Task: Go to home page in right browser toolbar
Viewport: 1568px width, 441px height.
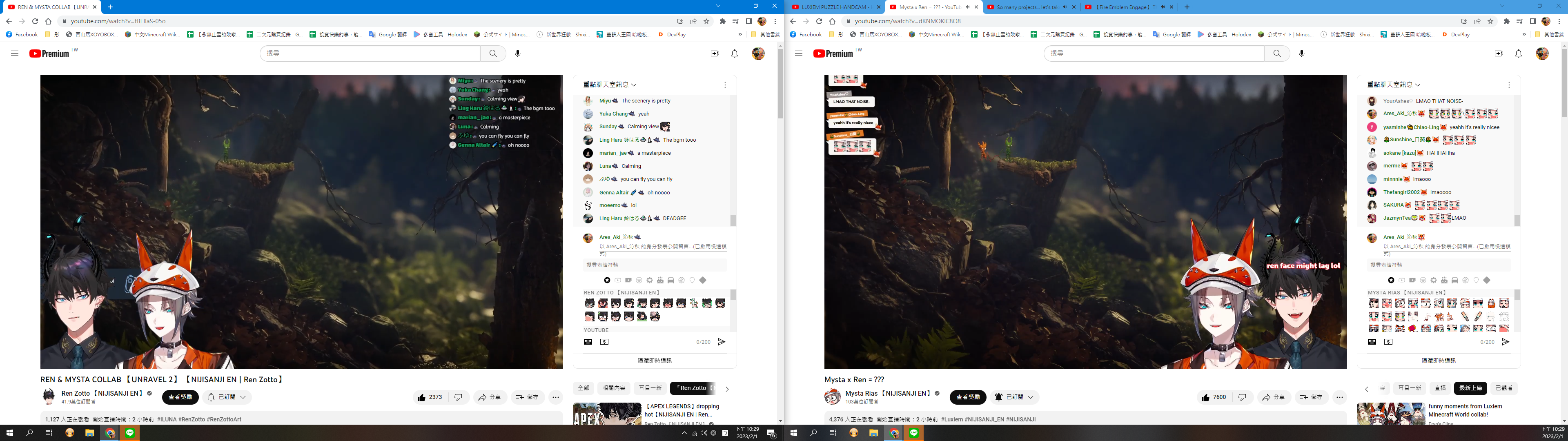Action: click(x=832, y=21)
